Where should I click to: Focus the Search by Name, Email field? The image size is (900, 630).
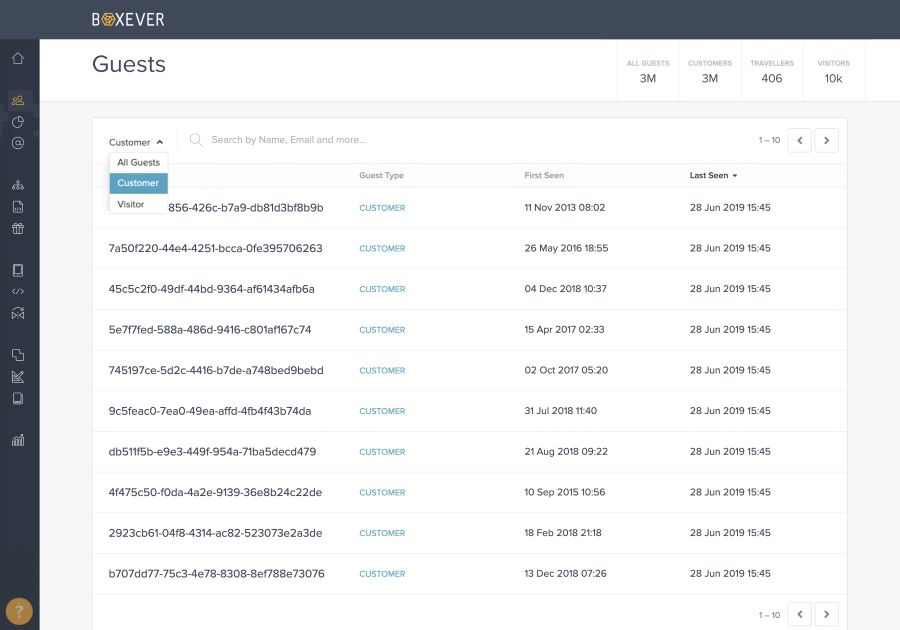click(289, 140)
